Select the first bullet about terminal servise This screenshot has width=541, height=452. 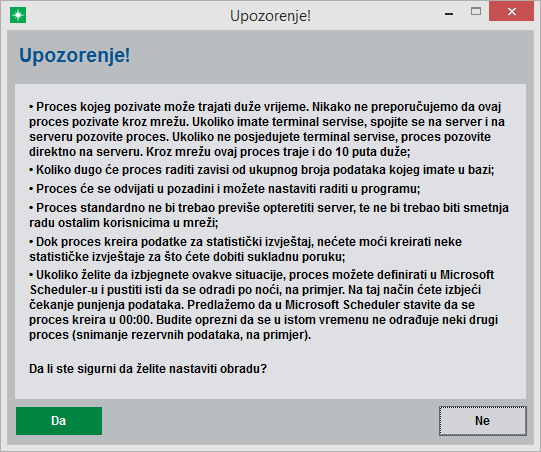[x=269, y=129]
